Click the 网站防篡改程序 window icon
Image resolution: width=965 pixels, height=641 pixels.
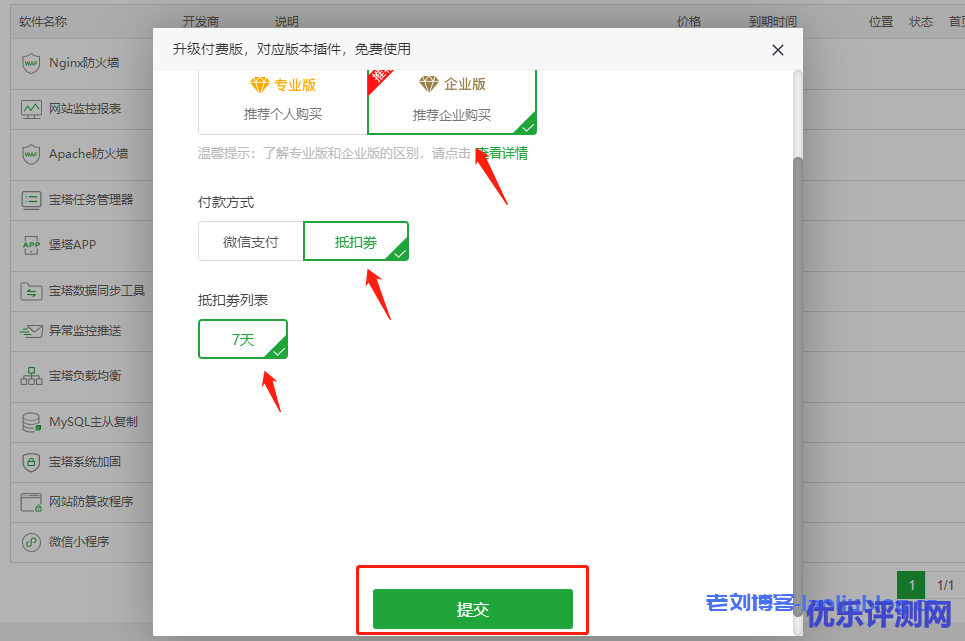pyautogui.click(x=31, y=502)
